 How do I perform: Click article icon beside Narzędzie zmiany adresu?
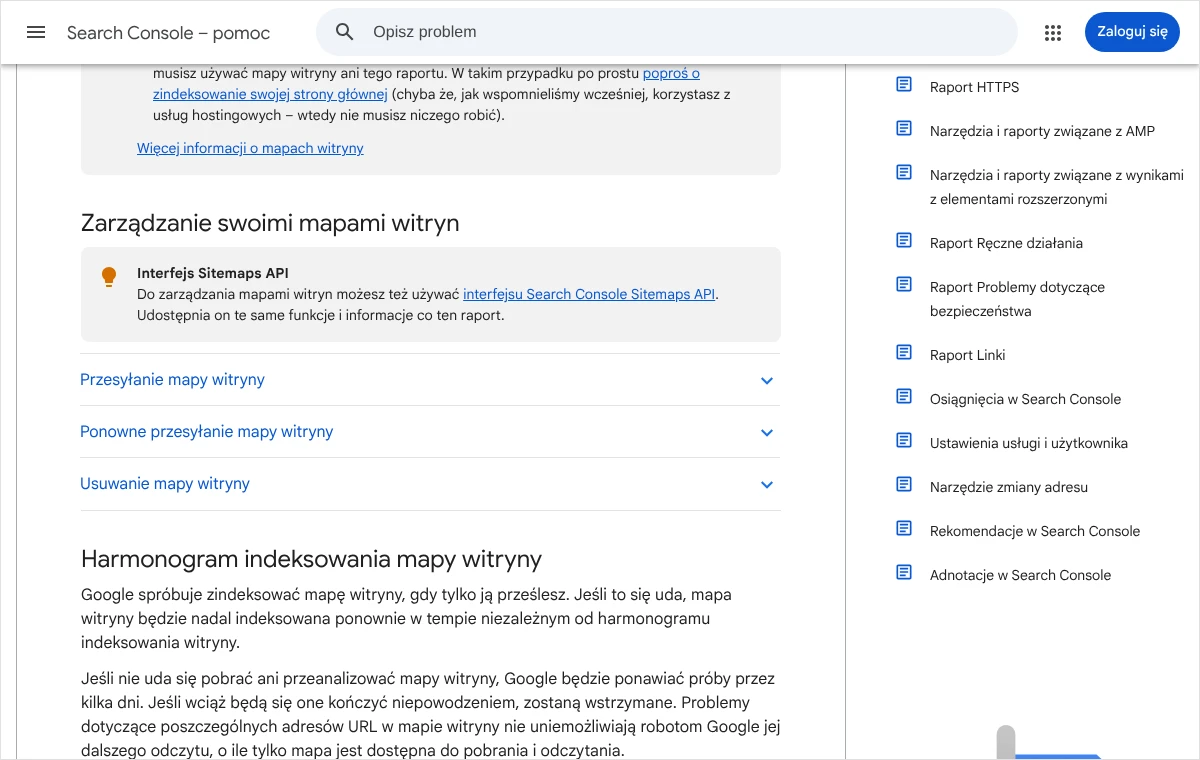(904, 484)
